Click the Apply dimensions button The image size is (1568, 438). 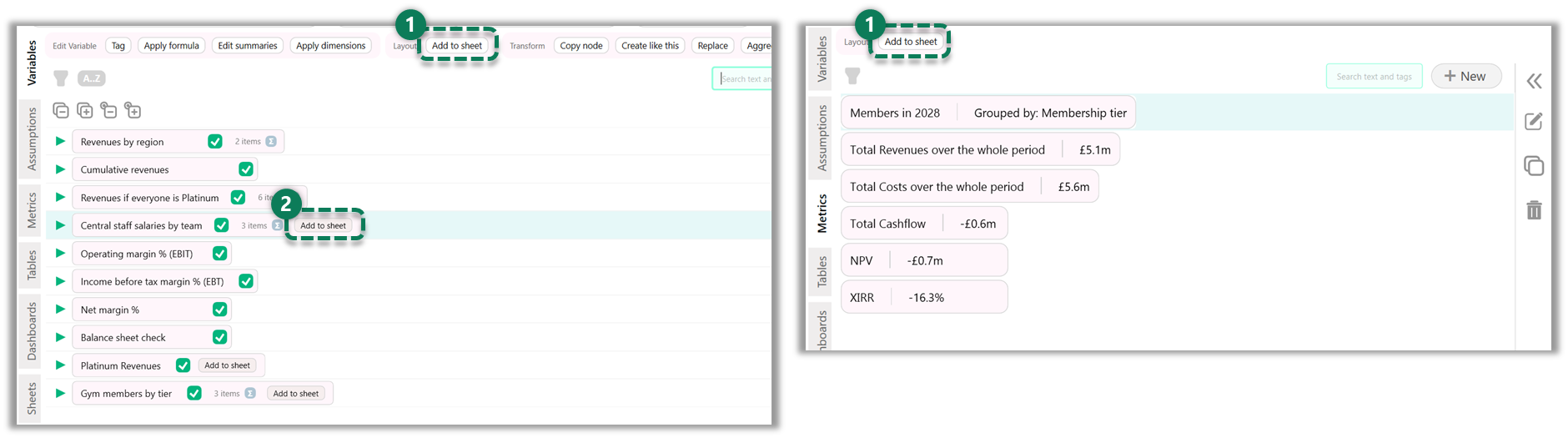[331, 46]
